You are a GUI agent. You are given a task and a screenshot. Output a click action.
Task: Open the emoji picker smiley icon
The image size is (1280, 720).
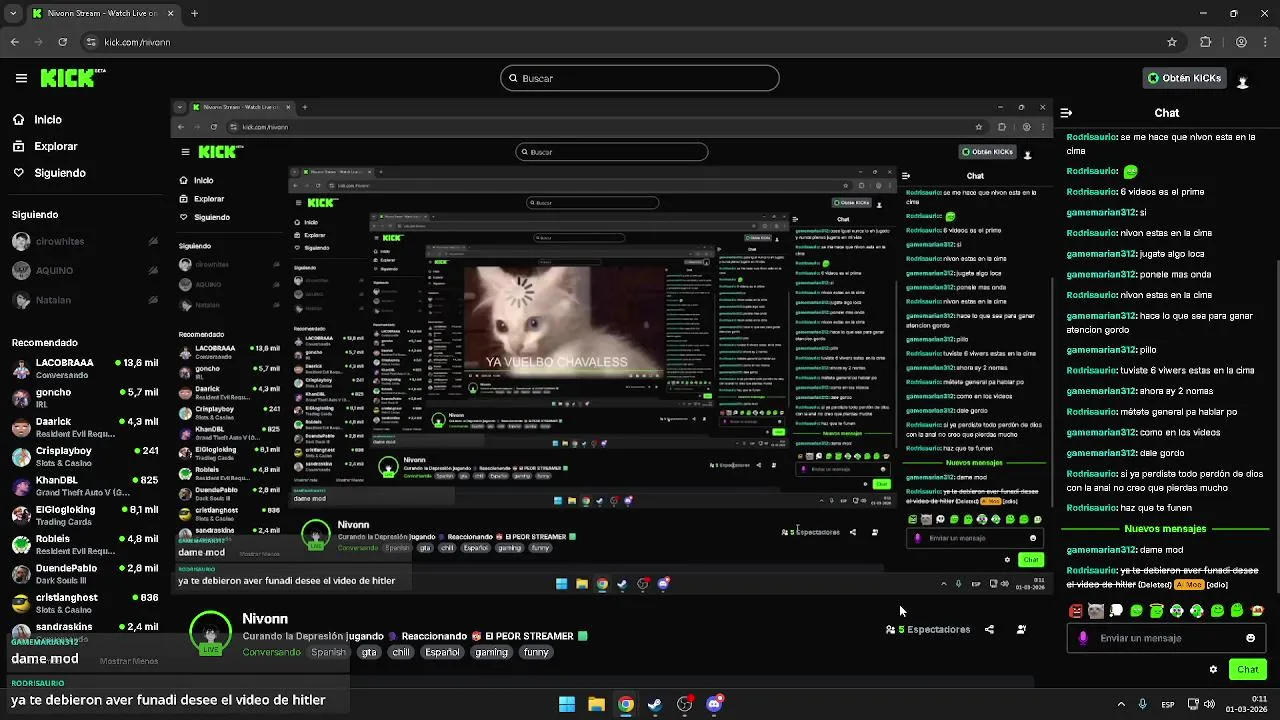click(x=1250, y=638)
